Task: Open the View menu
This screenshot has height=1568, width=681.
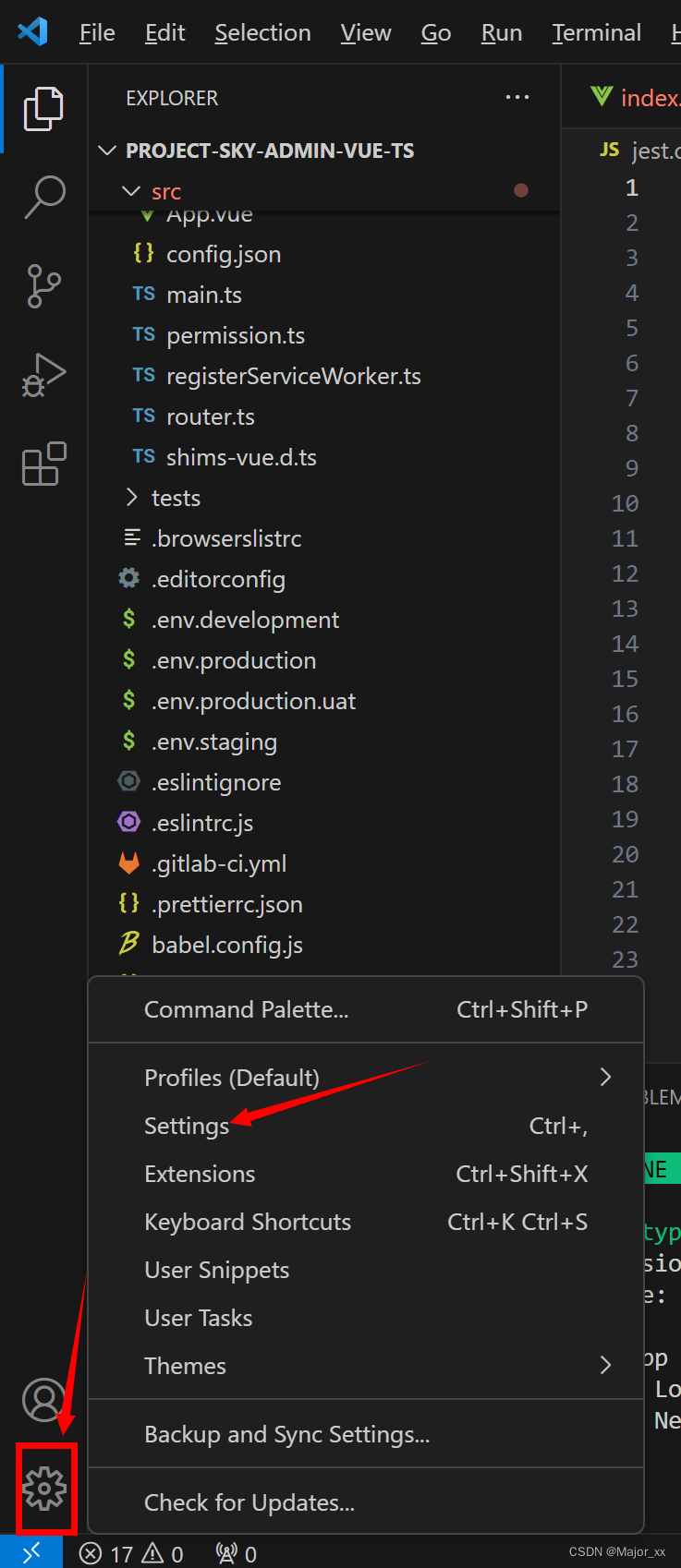Action: point(366,33)
